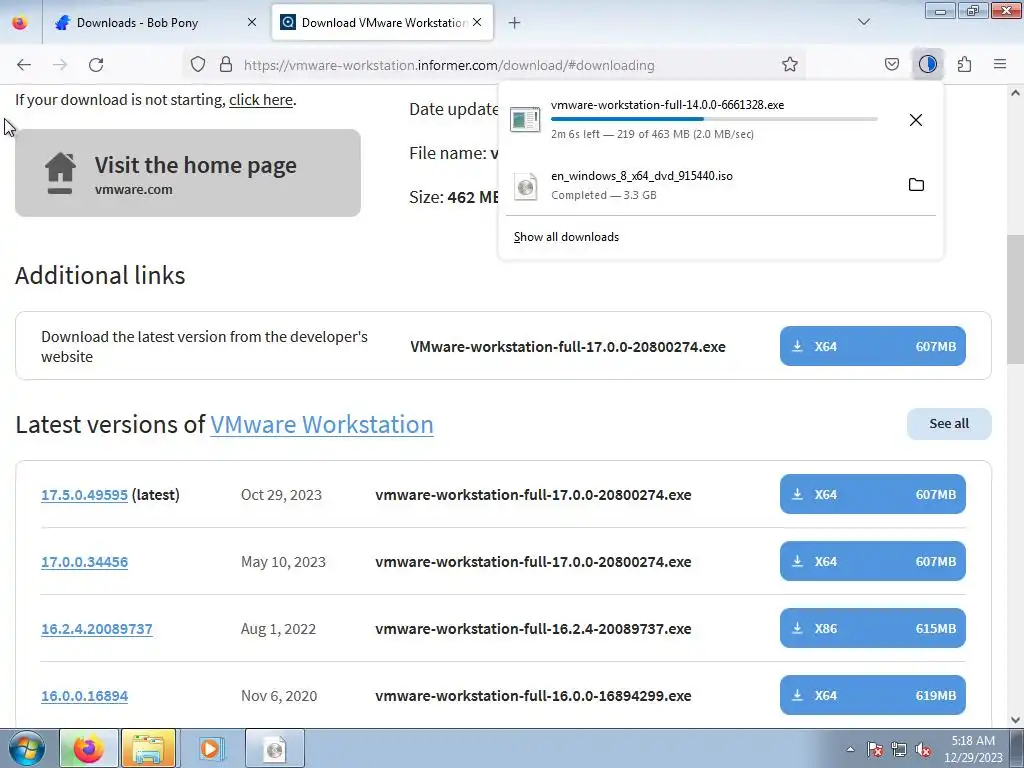
Task: Click the muted volume tray icon
Action: point(923,749)
